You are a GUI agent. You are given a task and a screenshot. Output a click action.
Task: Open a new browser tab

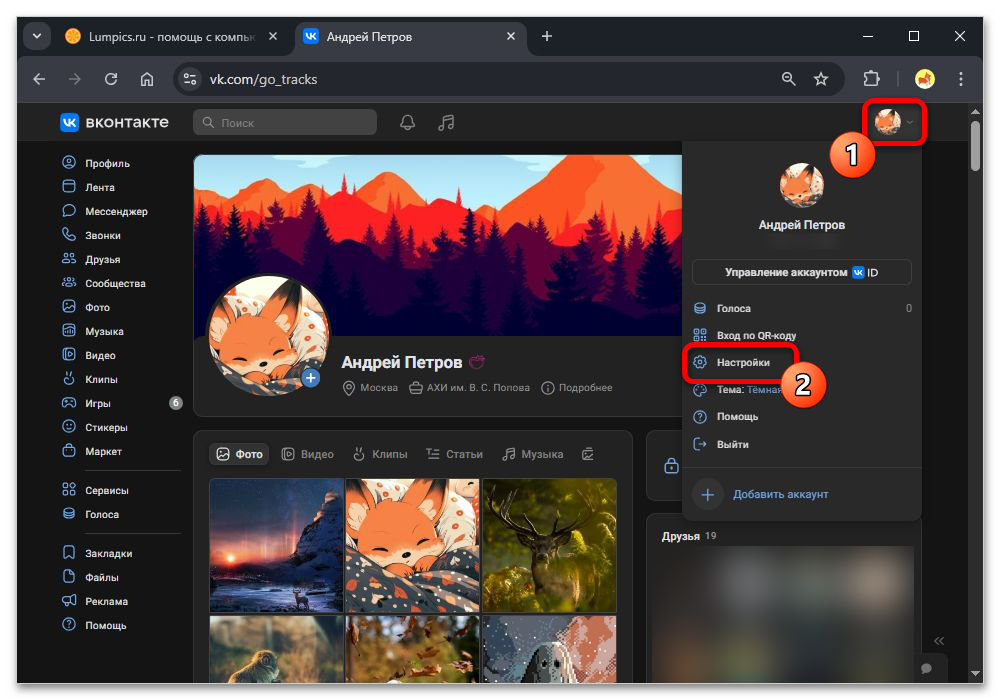pos(547,36)
